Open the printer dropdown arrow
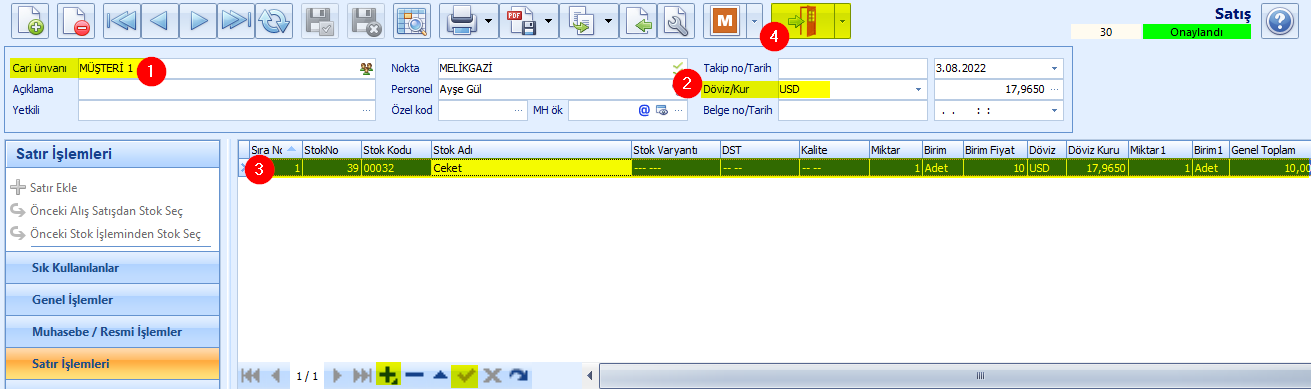The height and width of the screenshot is (389, 1311). (x=488, y=21)
